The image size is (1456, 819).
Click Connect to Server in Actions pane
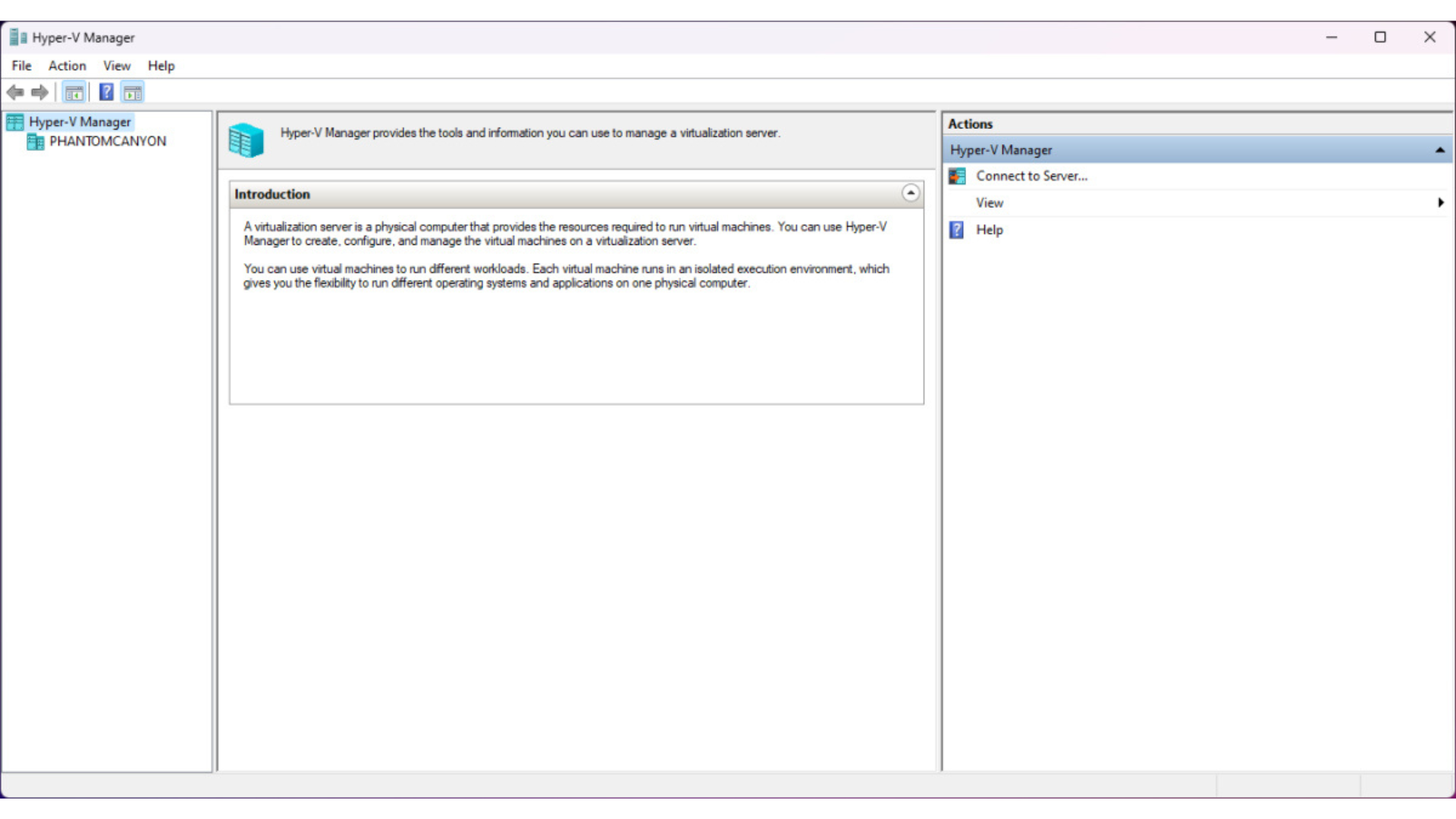pyautogui.click(x=1031, y=176)
